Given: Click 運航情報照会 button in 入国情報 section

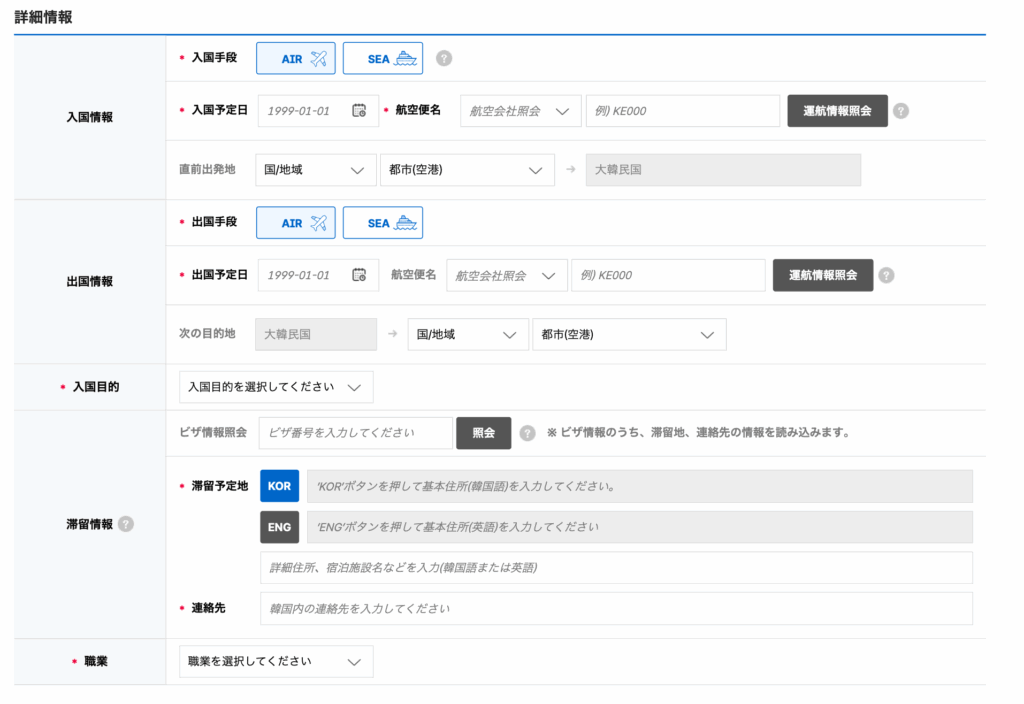Looking at the screenshot, I should pos(837,111).
